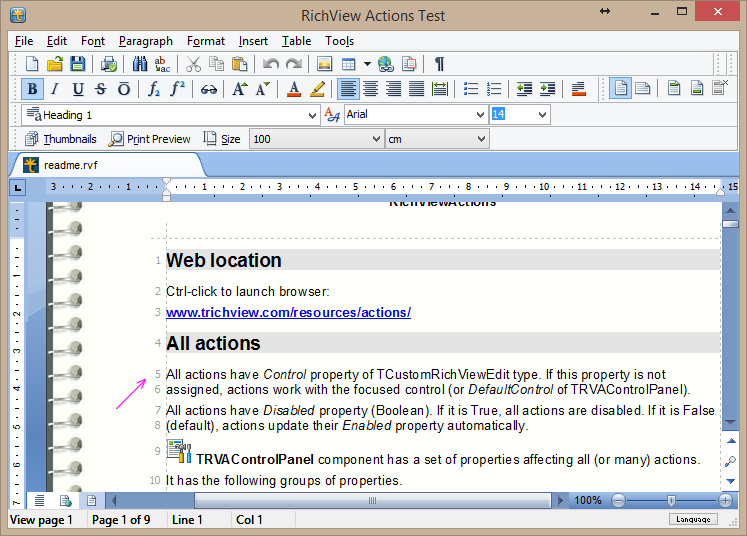This screenshot has height=536, width=747.
Task: Click the Save document icon
Action: pyautogui.click(x=77, y=64)
